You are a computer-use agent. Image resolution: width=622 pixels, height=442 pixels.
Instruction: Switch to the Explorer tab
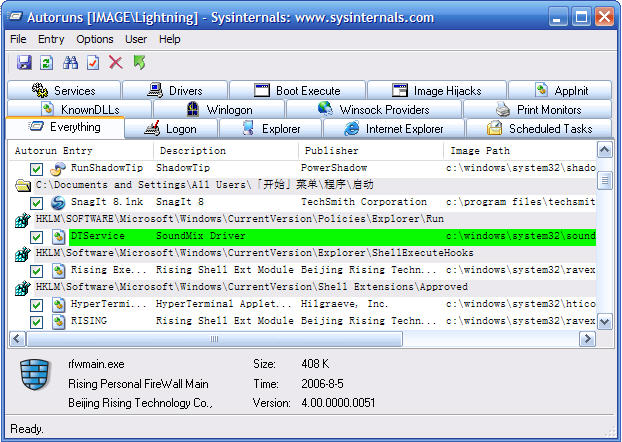click(x=271, y=129)
